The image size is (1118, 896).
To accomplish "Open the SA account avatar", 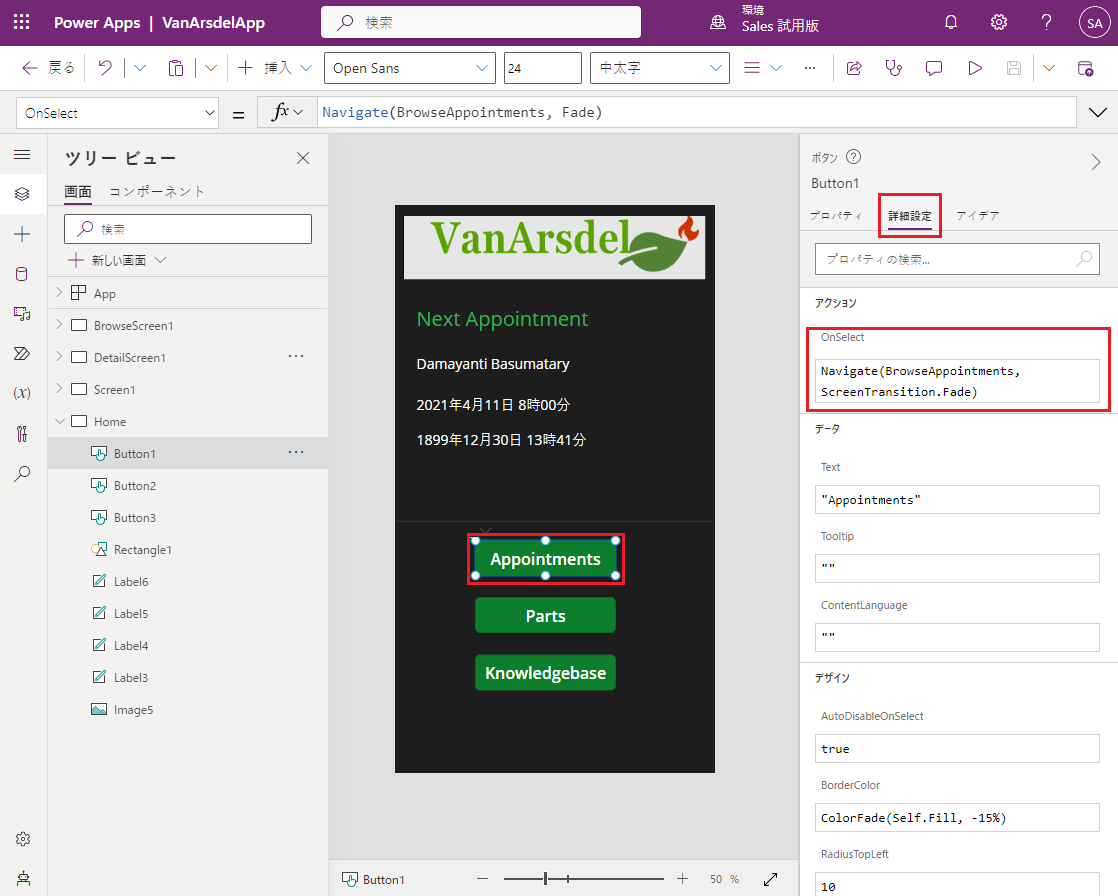I will coord(1094,23).
